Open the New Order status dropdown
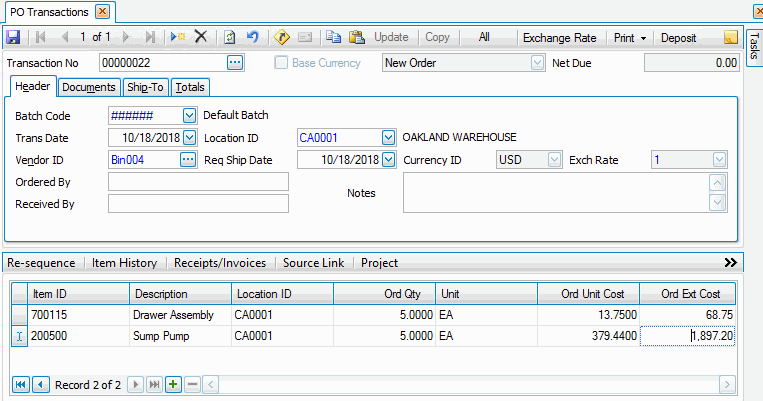The width and height of the screenshot is (763, 401). pos(537,63)
